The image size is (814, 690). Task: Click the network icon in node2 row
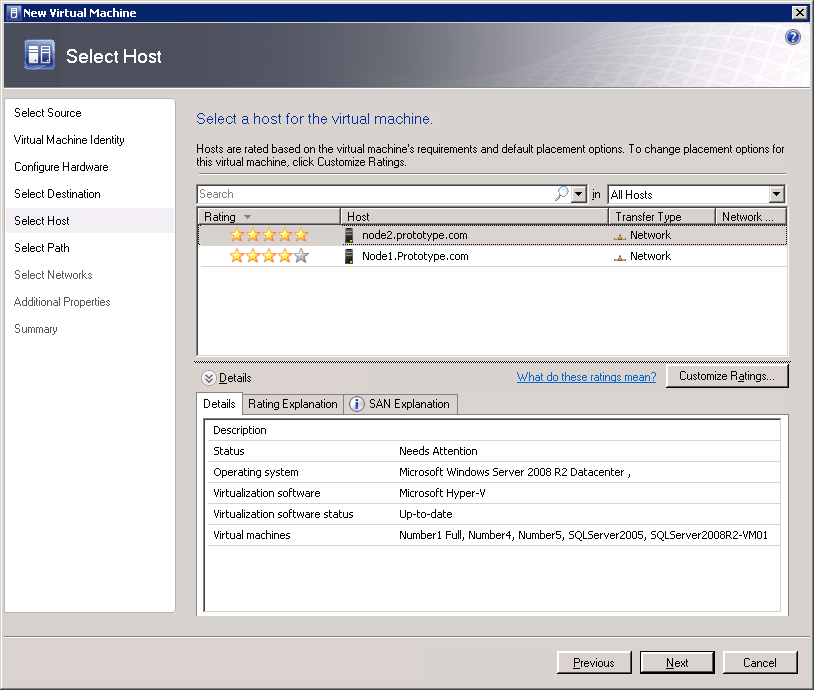pos(619,236)
